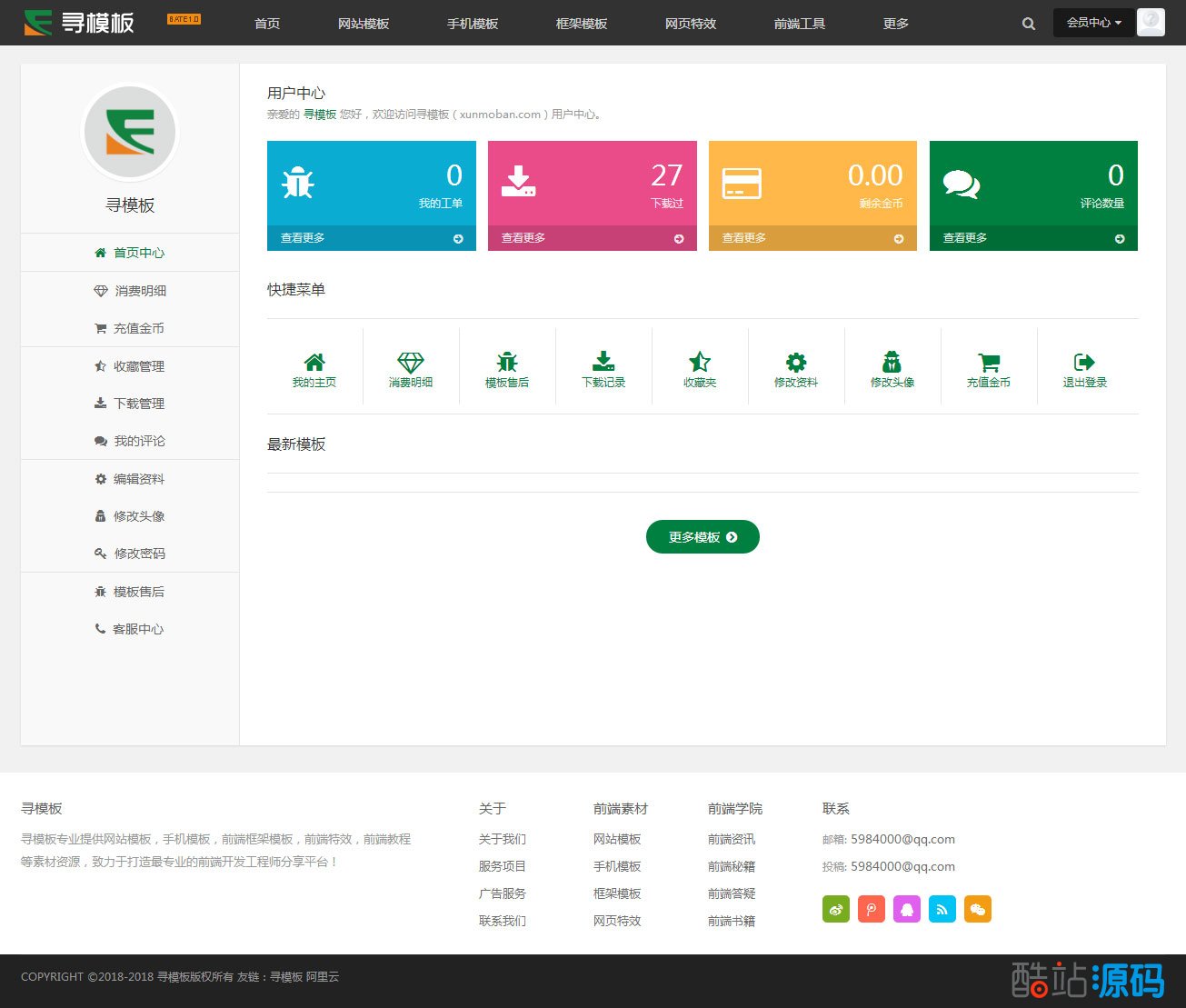Click the yellow 剩余金币 balance card
Screen dimensions: 1186x1008
[812, 184]
